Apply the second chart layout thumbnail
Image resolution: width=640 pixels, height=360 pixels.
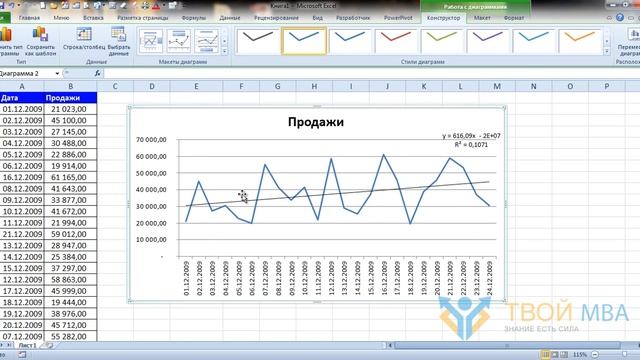179,41
